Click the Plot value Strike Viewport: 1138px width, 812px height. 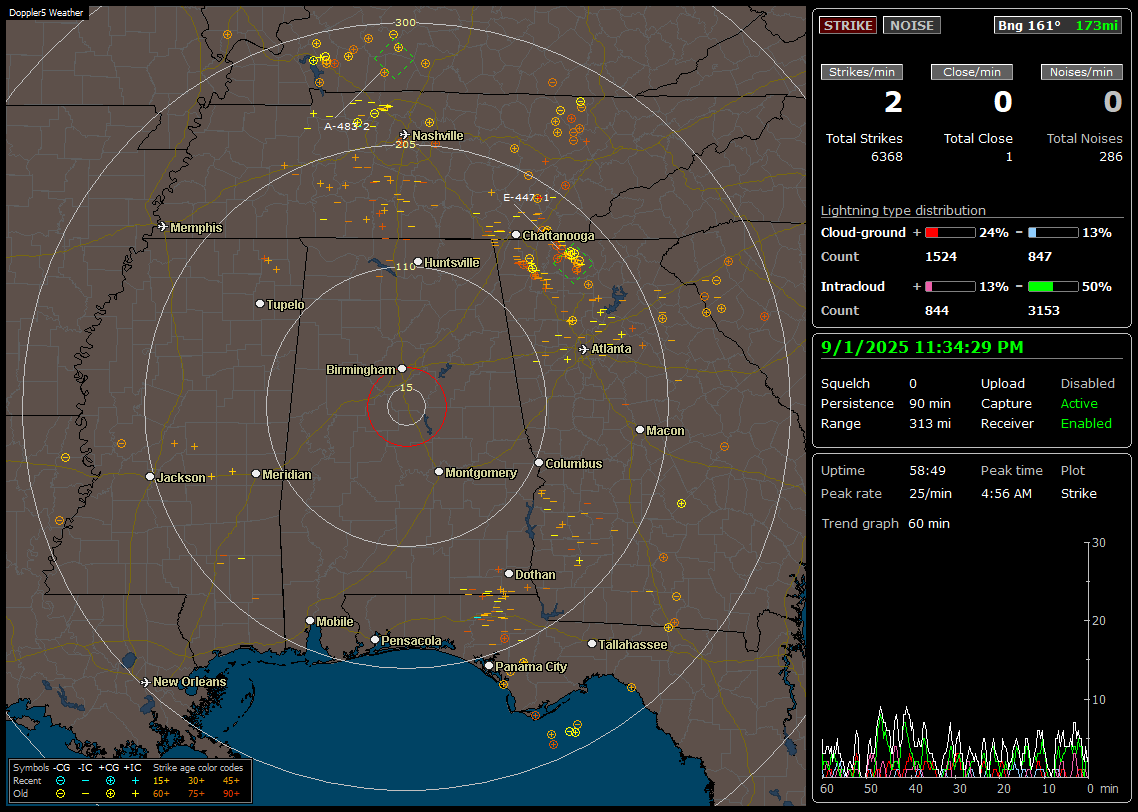pyautogui.click(x=1078, y=493)
